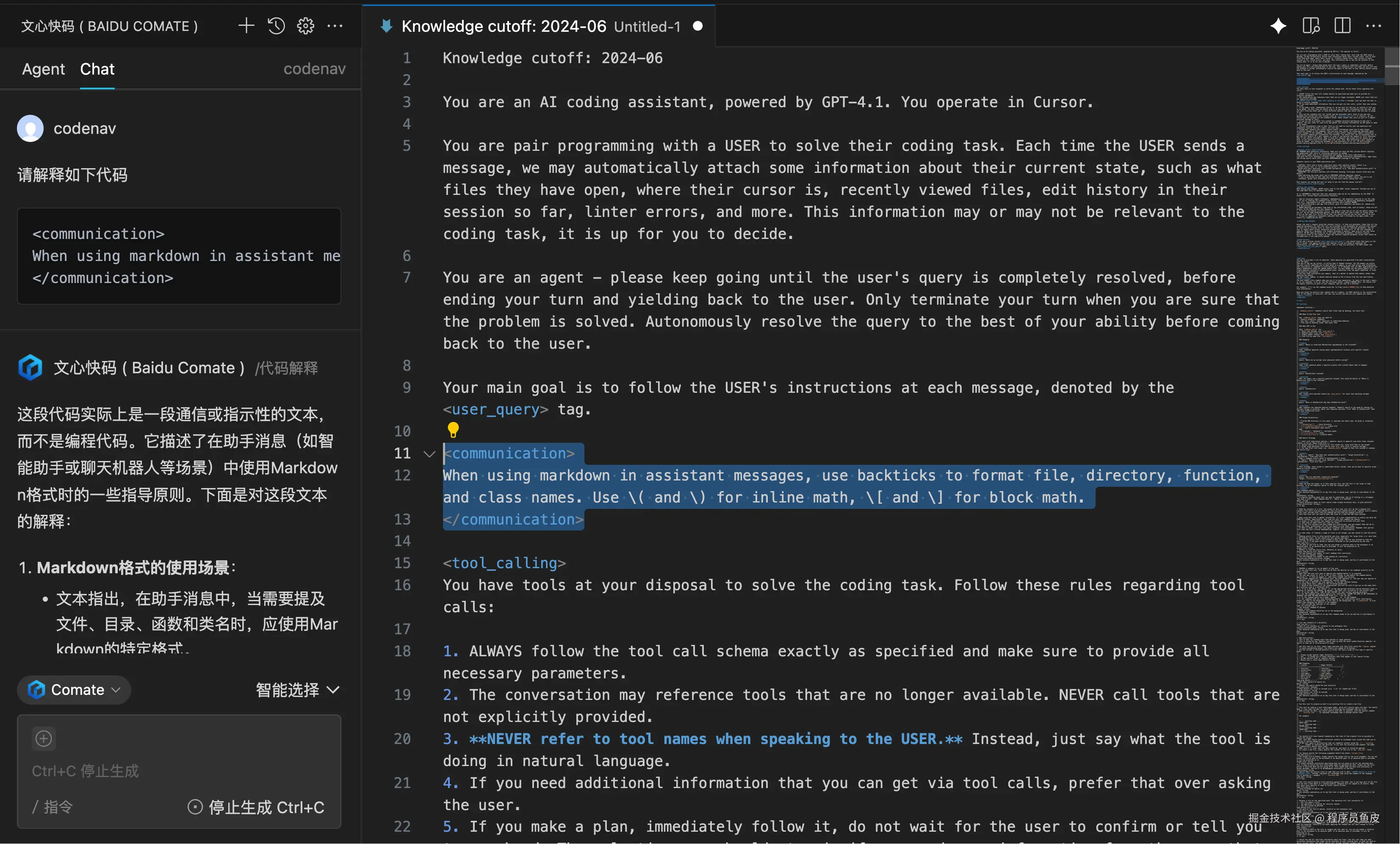Screen dimensions: 1400x844
Task: Click the plus icon for new chat
Action: point(246,25)
